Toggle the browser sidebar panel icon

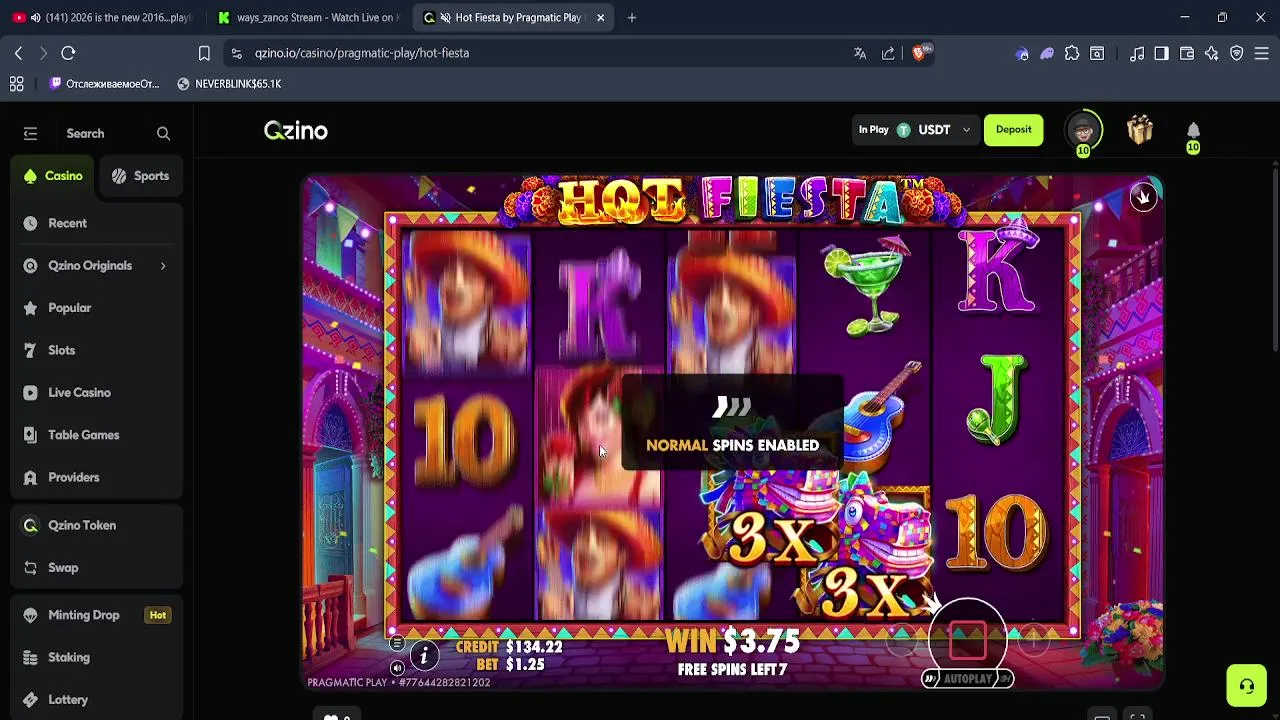(1161, 53)
